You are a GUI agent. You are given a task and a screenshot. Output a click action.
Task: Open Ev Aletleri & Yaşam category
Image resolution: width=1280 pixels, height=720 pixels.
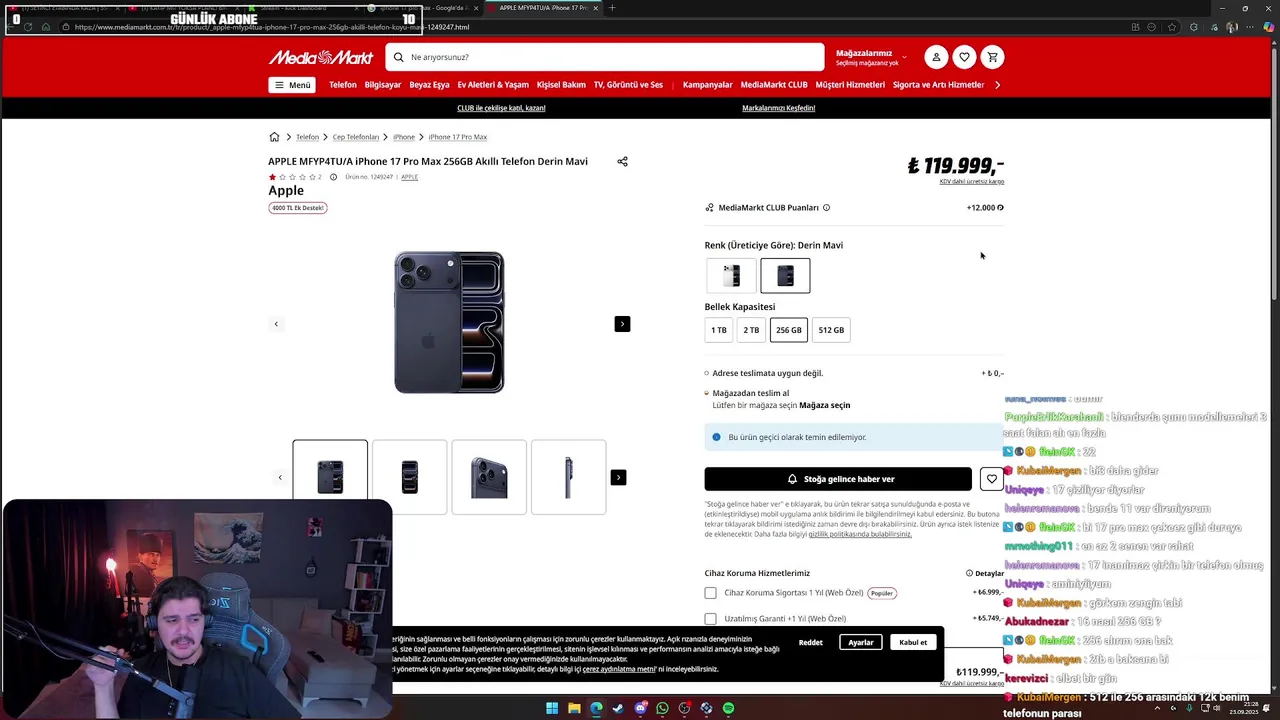tap(493, 85)
